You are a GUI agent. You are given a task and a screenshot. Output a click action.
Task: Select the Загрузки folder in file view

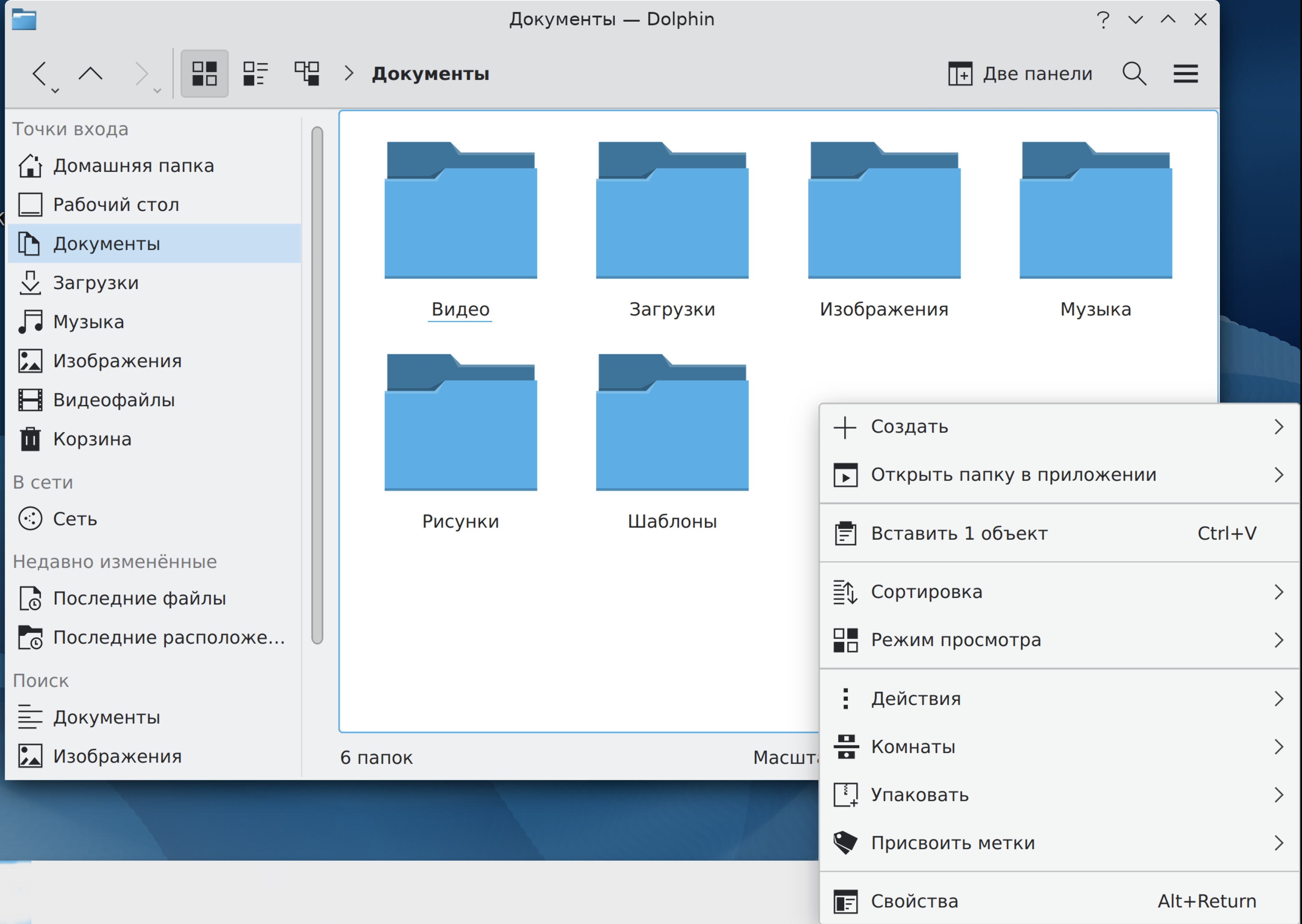[x=672, y=230]
